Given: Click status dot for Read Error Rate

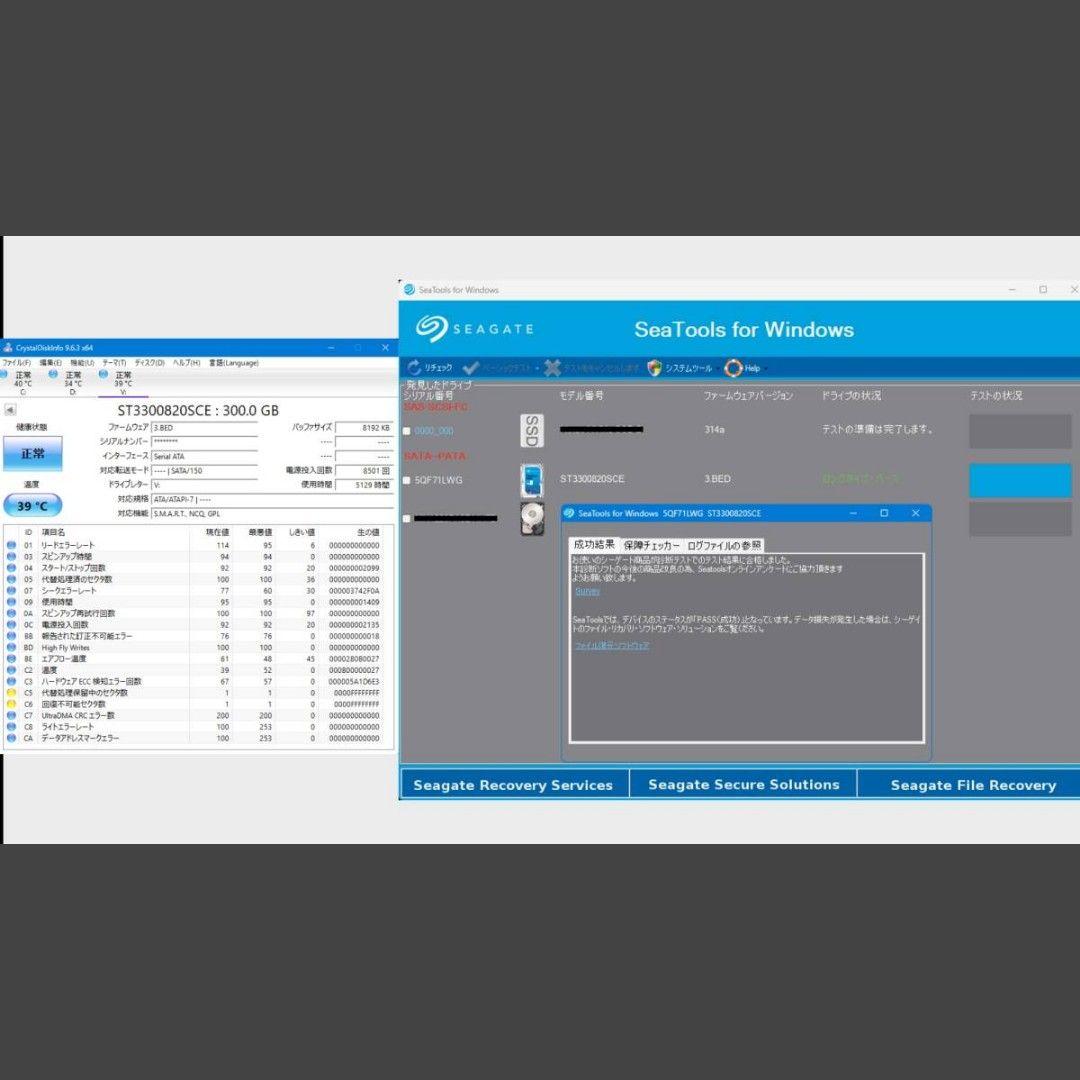Looking at the screenshot, I should point(11,545).
